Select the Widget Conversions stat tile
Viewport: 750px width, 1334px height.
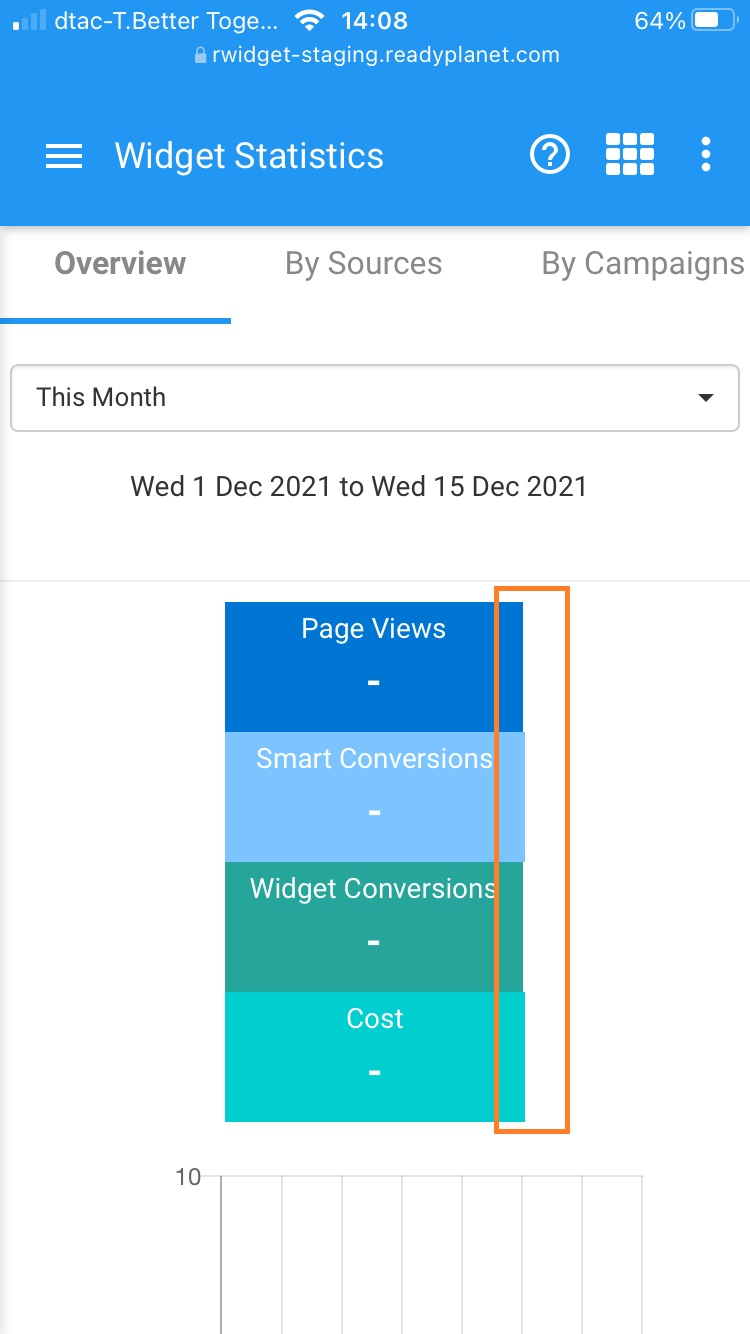(373, 926)
